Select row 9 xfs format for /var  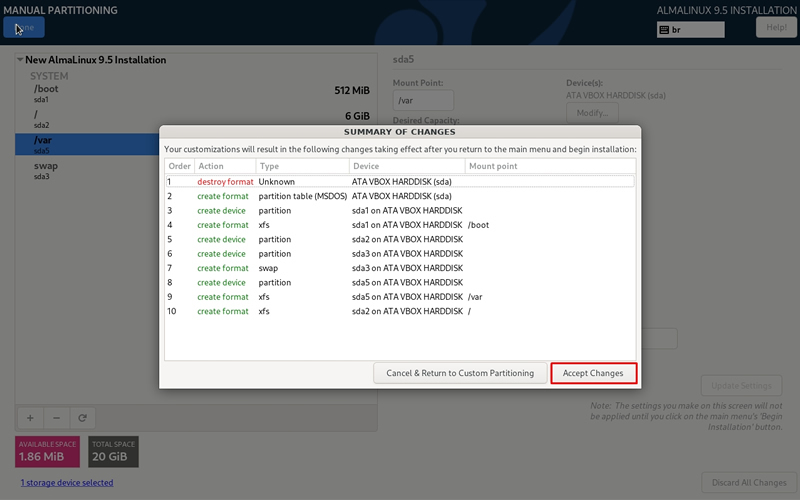click(400, 296)
